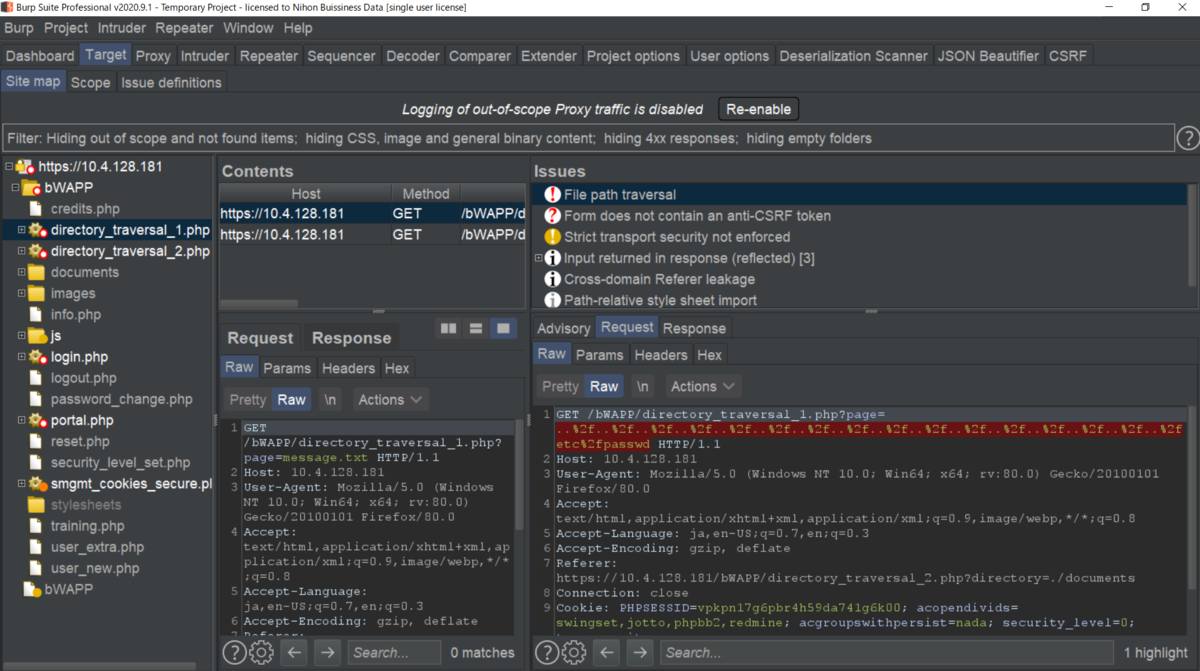
Task: Click the Re-enable logging button
Action: coord(758,109)
